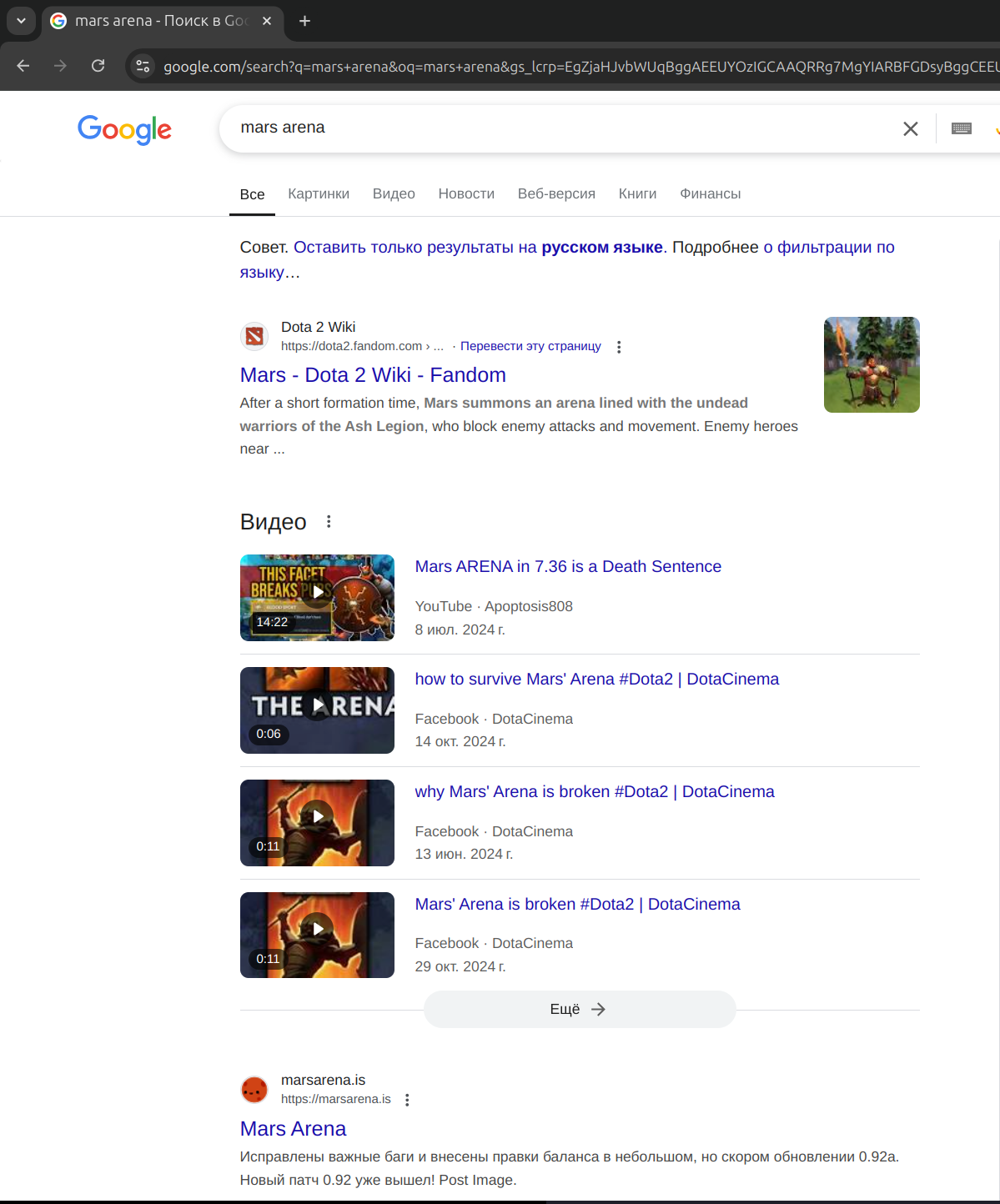The image size is (1000, 1204).
Task: Show more videos with Ещё button
Action: 580,1009
